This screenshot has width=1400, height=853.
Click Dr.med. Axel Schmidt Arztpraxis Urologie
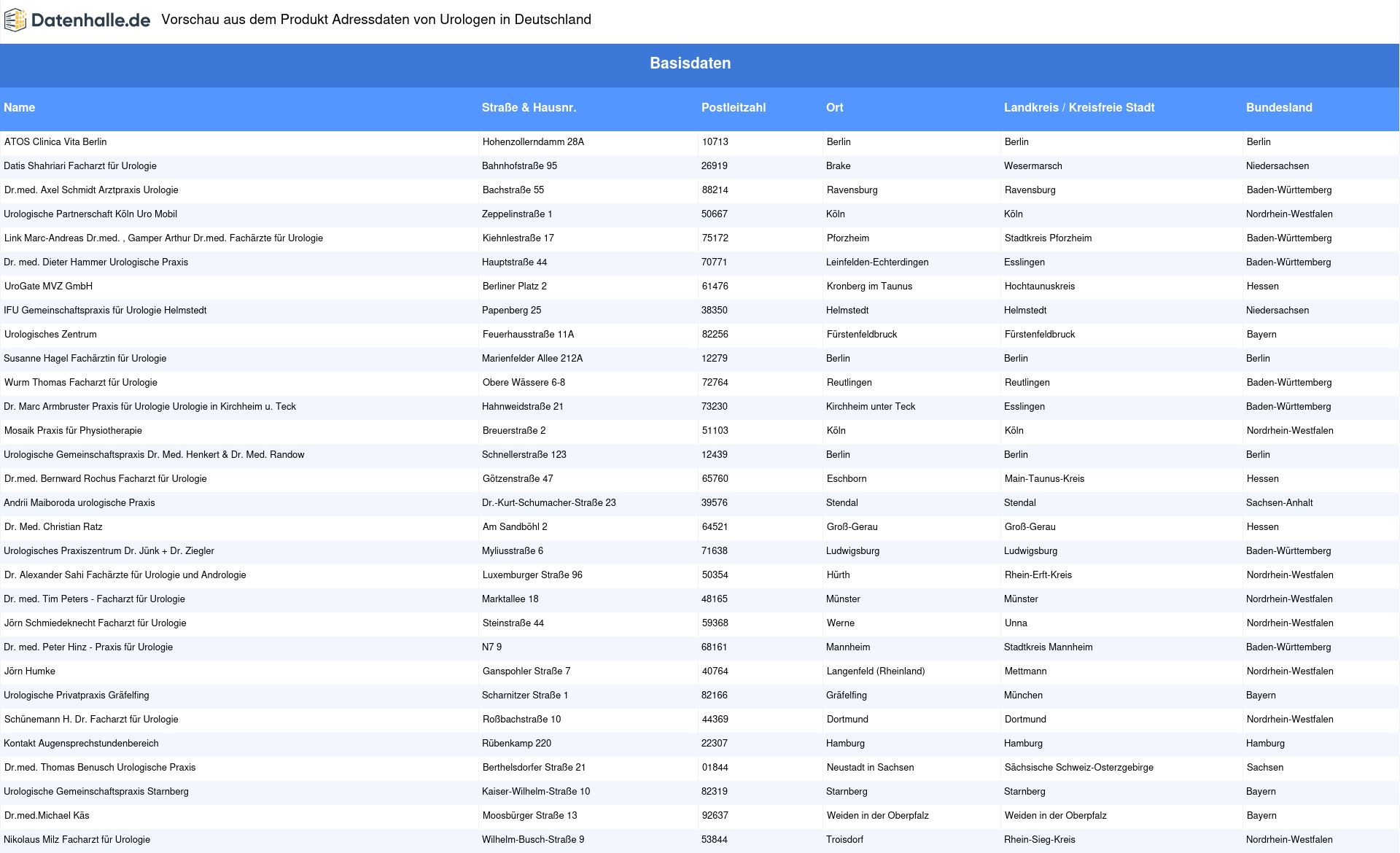(91, 190)
